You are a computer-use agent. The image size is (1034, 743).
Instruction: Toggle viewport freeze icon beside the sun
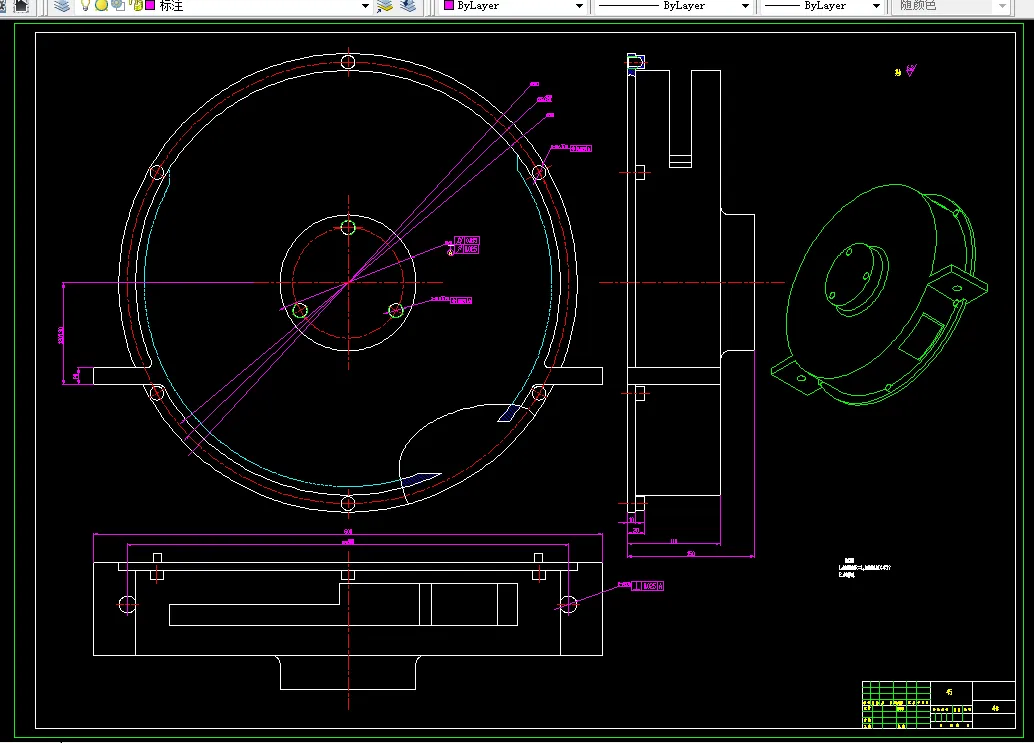point(118,6)
